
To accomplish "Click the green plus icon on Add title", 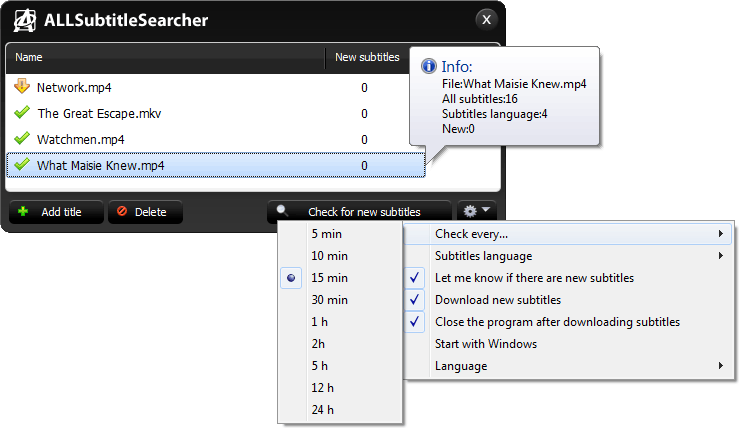I will click(x=23, y=211).
